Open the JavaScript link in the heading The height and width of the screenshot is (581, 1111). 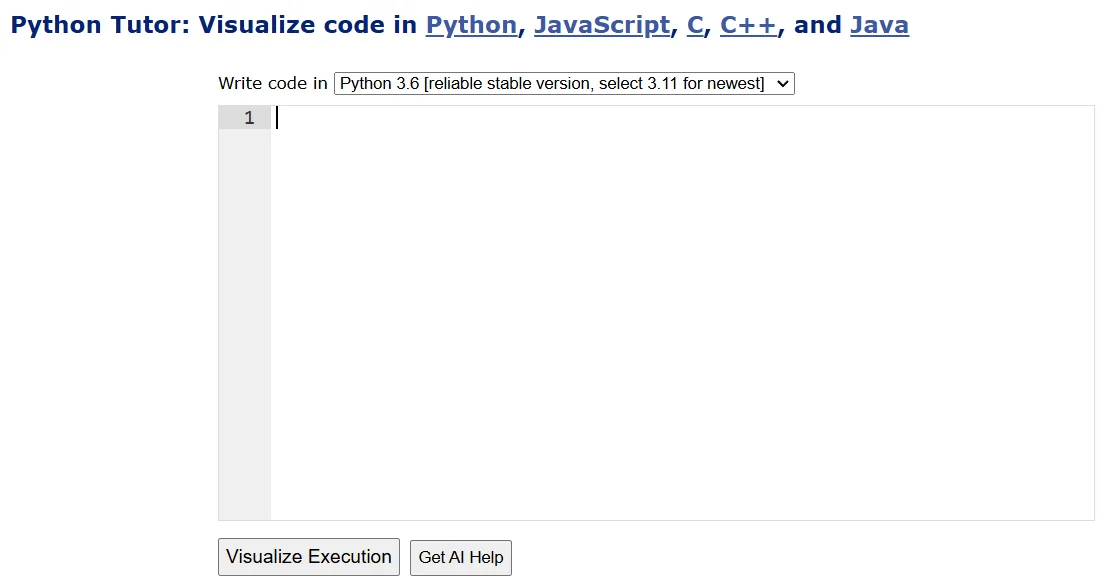pos(601,25)
